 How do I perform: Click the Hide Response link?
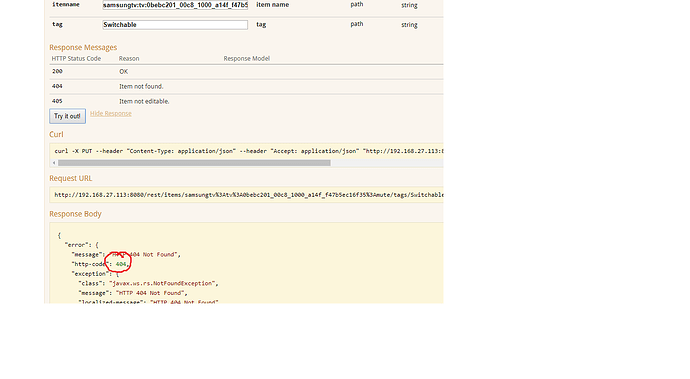pyautogui.click(x=110, y=114)
